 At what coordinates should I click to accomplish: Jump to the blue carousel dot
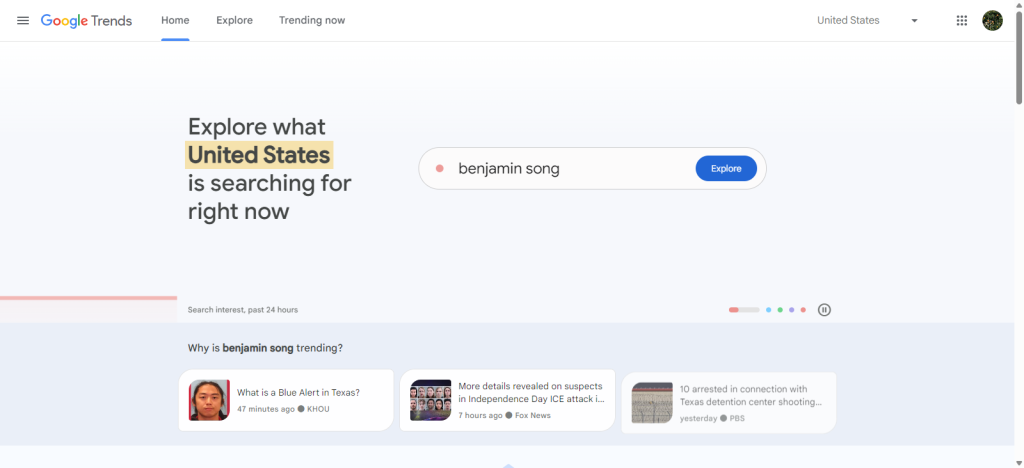(x=768, y=310)
